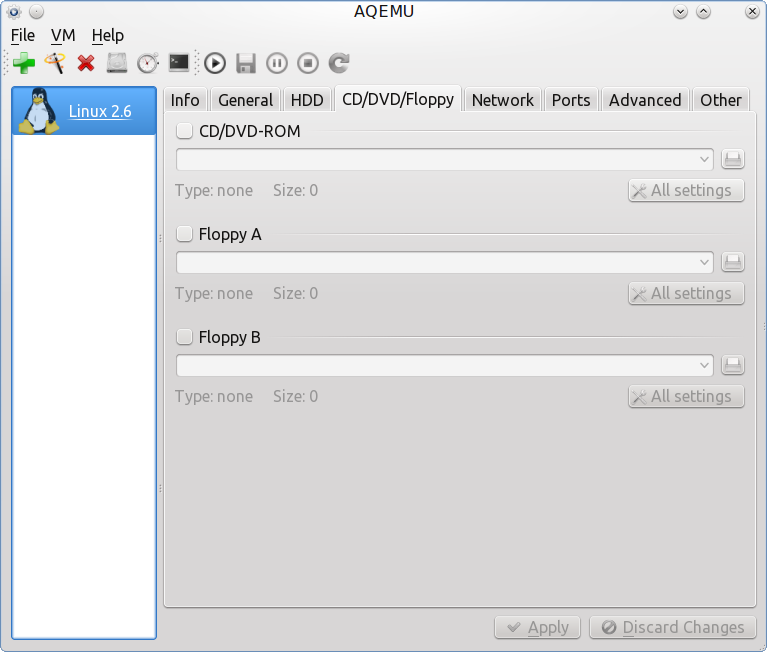This screenshot has width=767, height=652.
Task: Click the browse icon next to Floppy B field
Action: point(732,365)
